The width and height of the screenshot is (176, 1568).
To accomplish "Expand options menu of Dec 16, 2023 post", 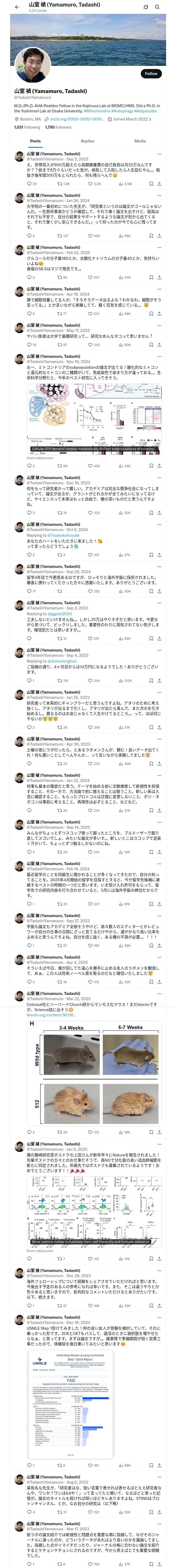I will 159,478.
